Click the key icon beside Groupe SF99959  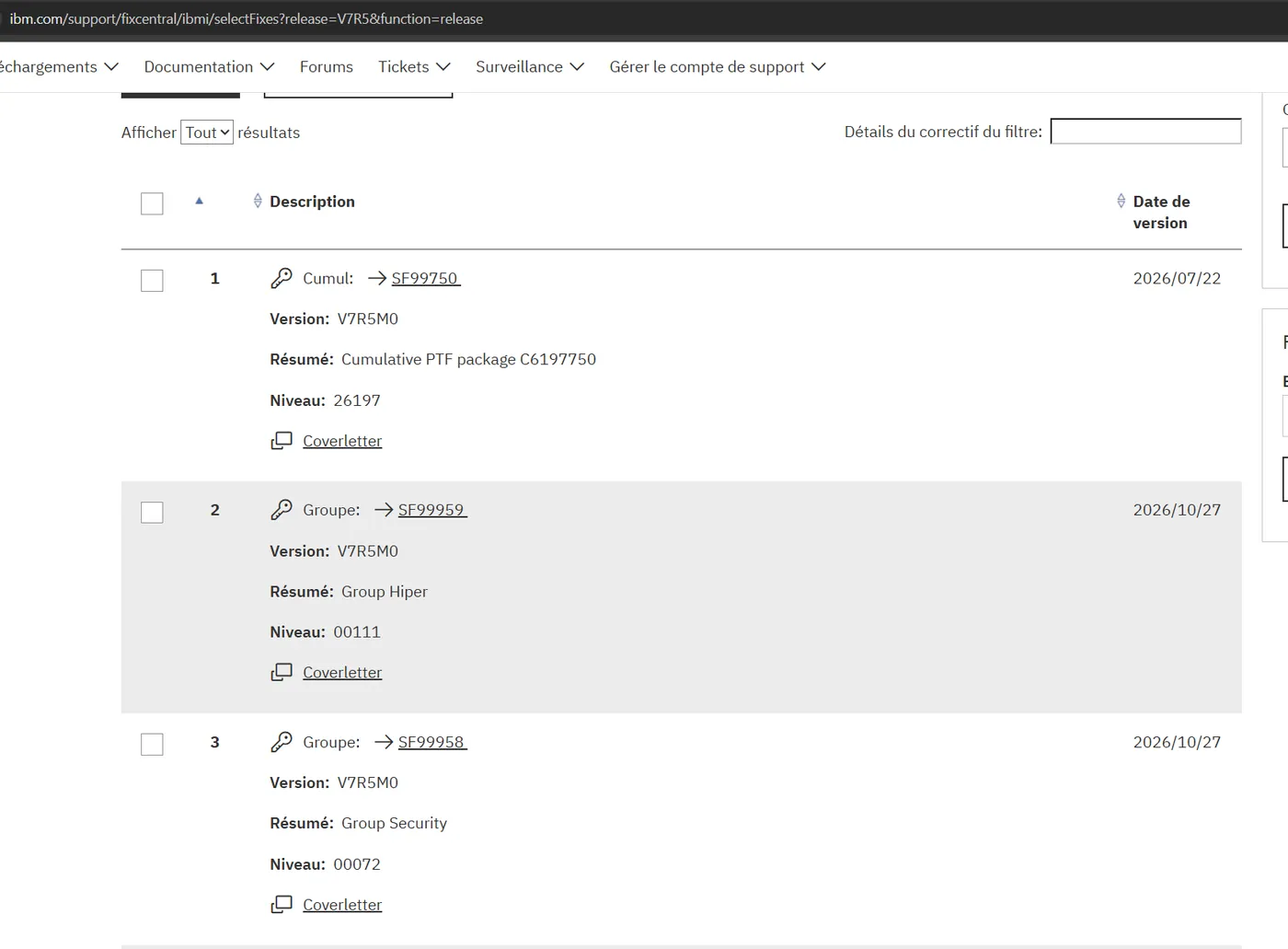[x=282, y=510]
